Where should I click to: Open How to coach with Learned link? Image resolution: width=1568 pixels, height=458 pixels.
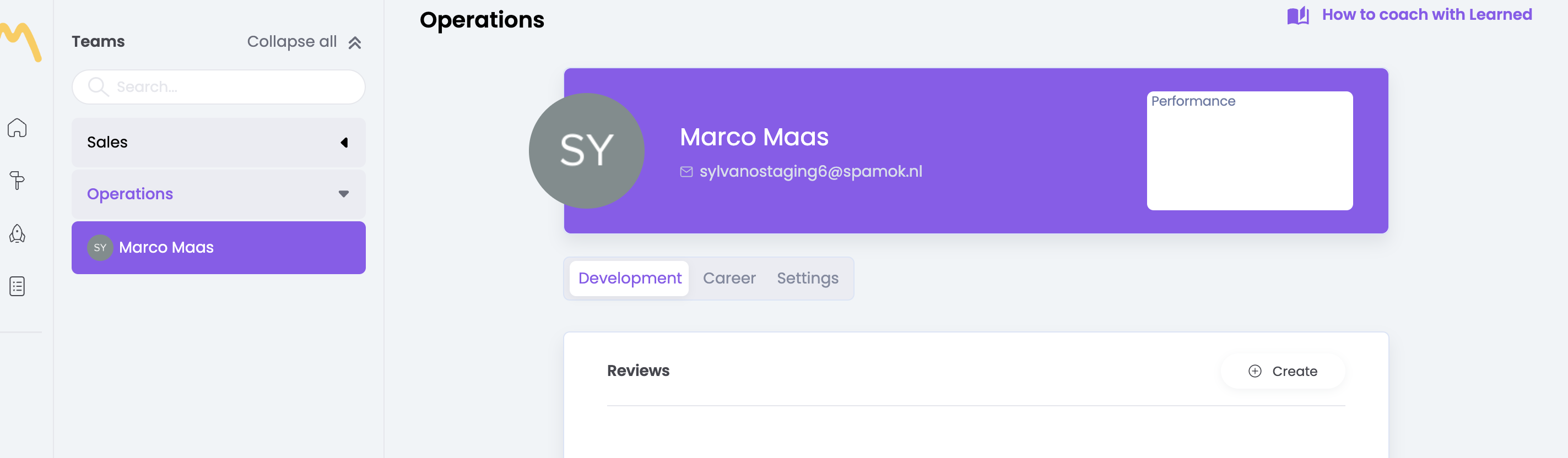coord(1426,15)
